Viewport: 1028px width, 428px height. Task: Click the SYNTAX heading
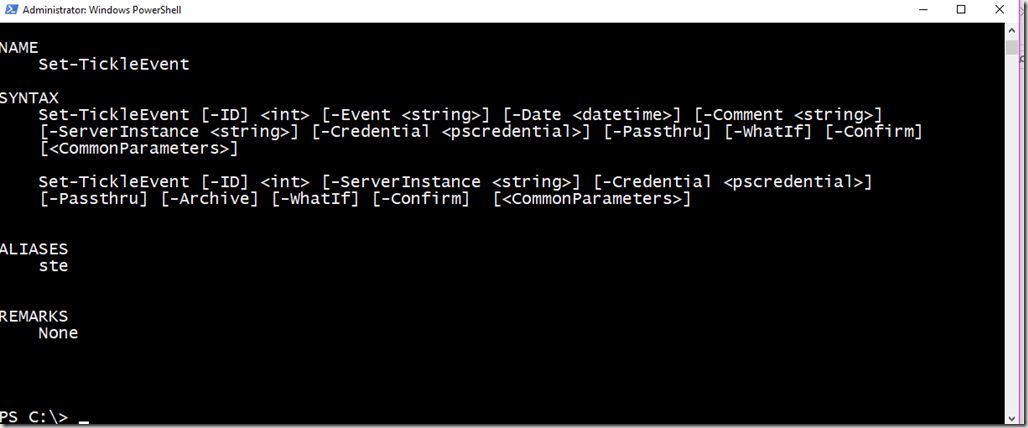point(30,98)
